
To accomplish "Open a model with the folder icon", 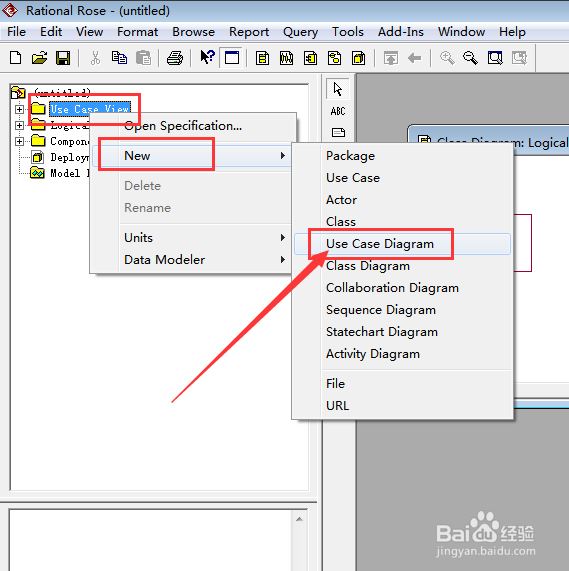I will (39, 58).
